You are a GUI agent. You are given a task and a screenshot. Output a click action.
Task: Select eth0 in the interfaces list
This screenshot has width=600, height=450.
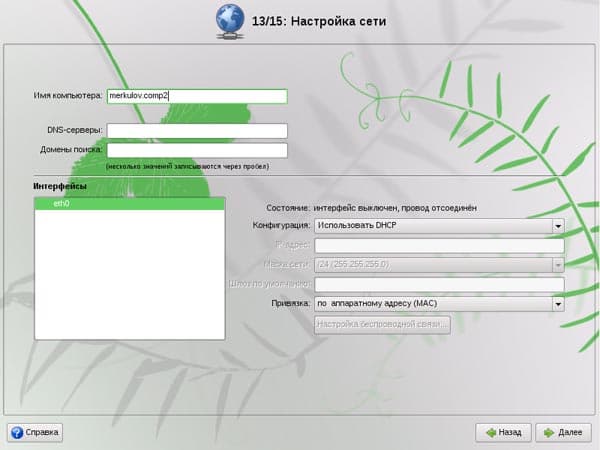tap(129, 204)
